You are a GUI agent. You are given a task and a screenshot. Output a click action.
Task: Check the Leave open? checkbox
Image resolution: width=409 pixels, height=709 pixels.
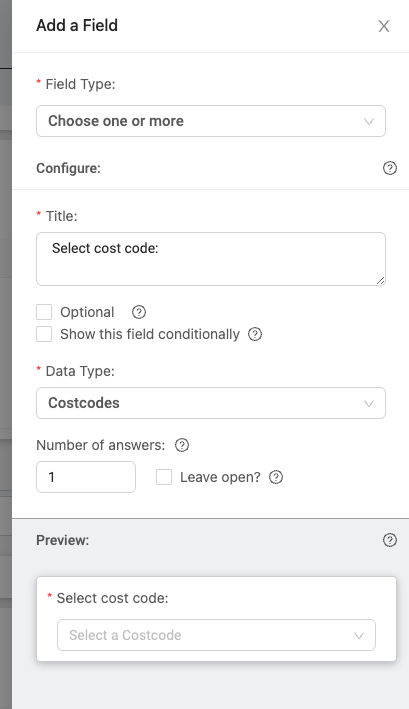click(x=164, y=477)
